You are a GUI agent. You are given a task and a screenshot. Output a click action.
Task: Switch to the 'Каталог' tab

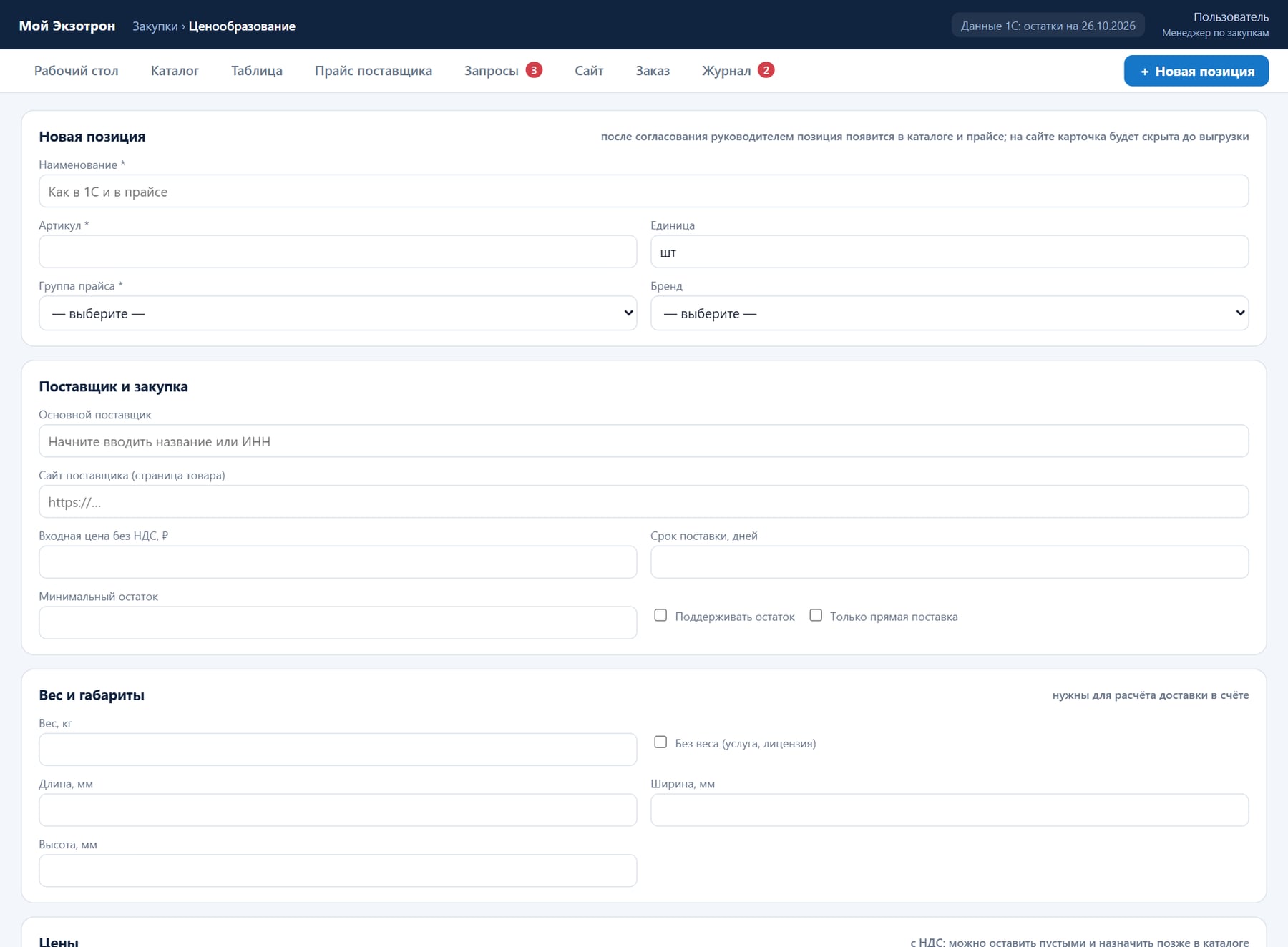click(175, 71)
